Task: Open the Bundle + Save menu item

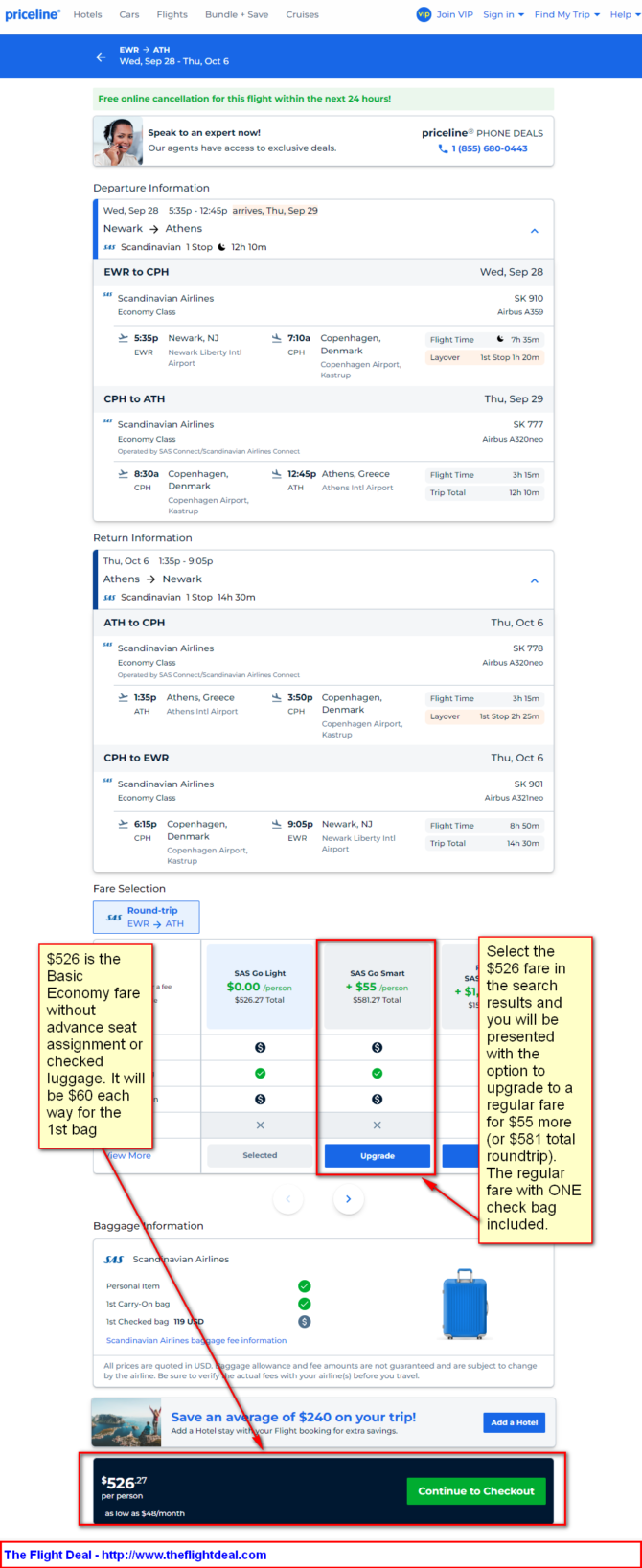Action: pos(237,14)
